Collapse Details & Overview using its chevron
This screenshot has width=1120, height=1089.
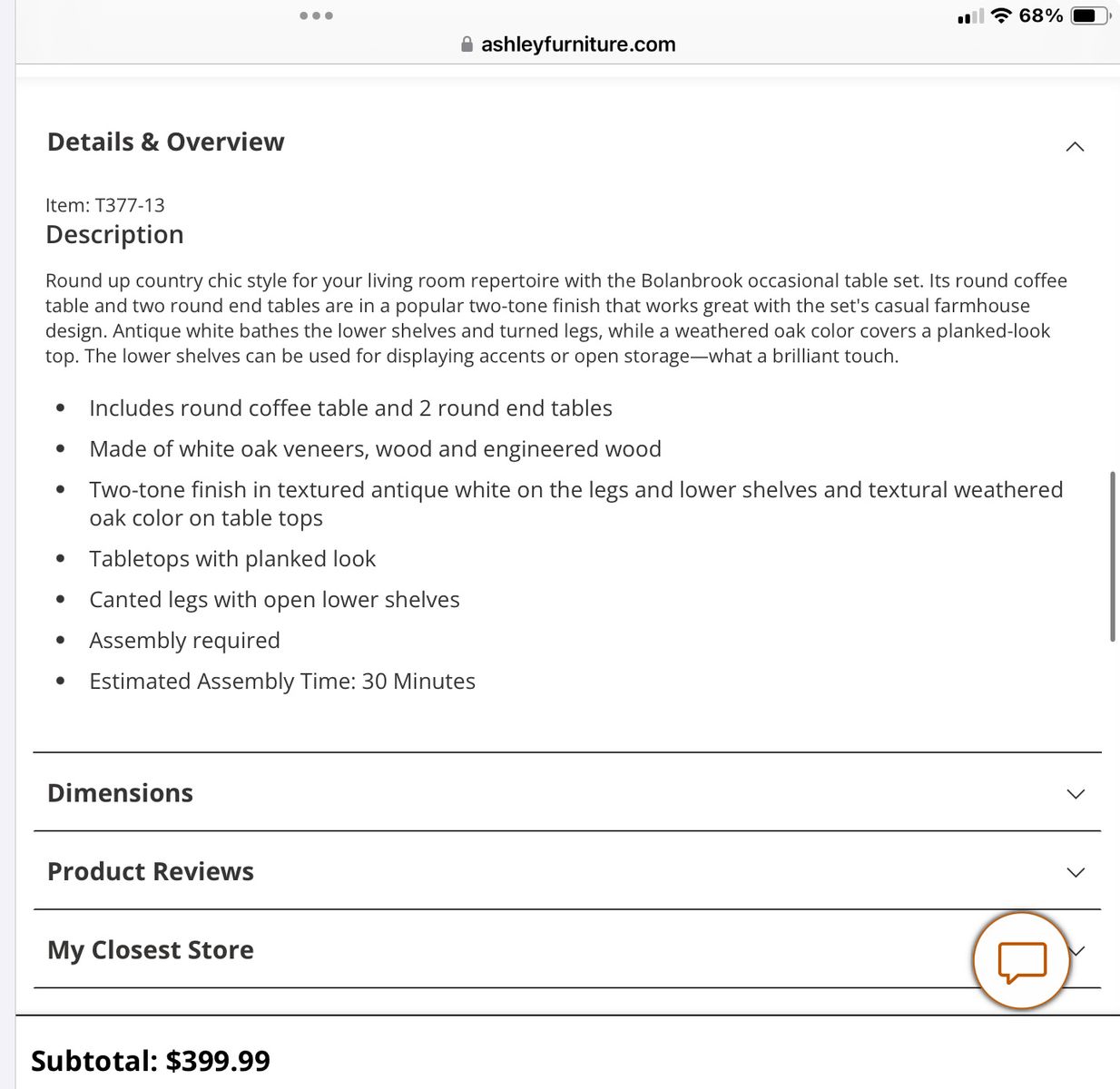(1075, 146)
